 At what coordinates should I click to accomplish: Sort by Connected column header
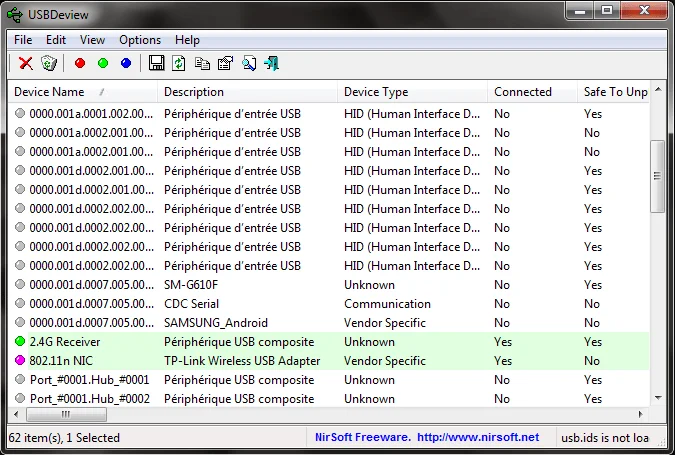pyautogui.click(x=522, y=92)
